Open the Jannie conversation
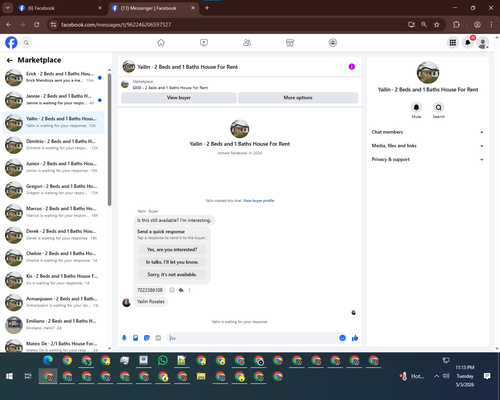 point(54,100)
